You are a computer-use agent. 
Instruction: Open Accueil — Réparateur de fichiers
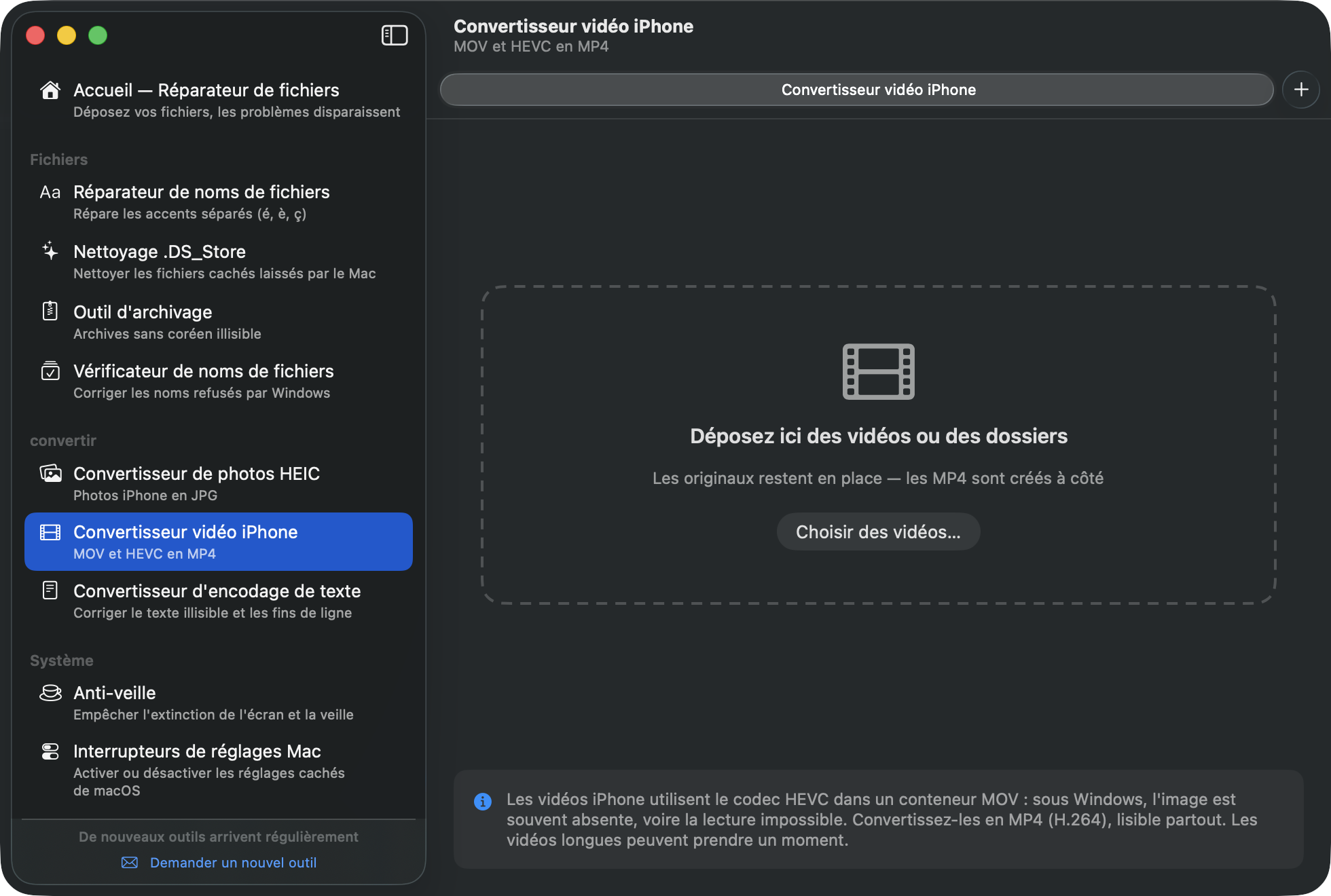click(219, 100)
